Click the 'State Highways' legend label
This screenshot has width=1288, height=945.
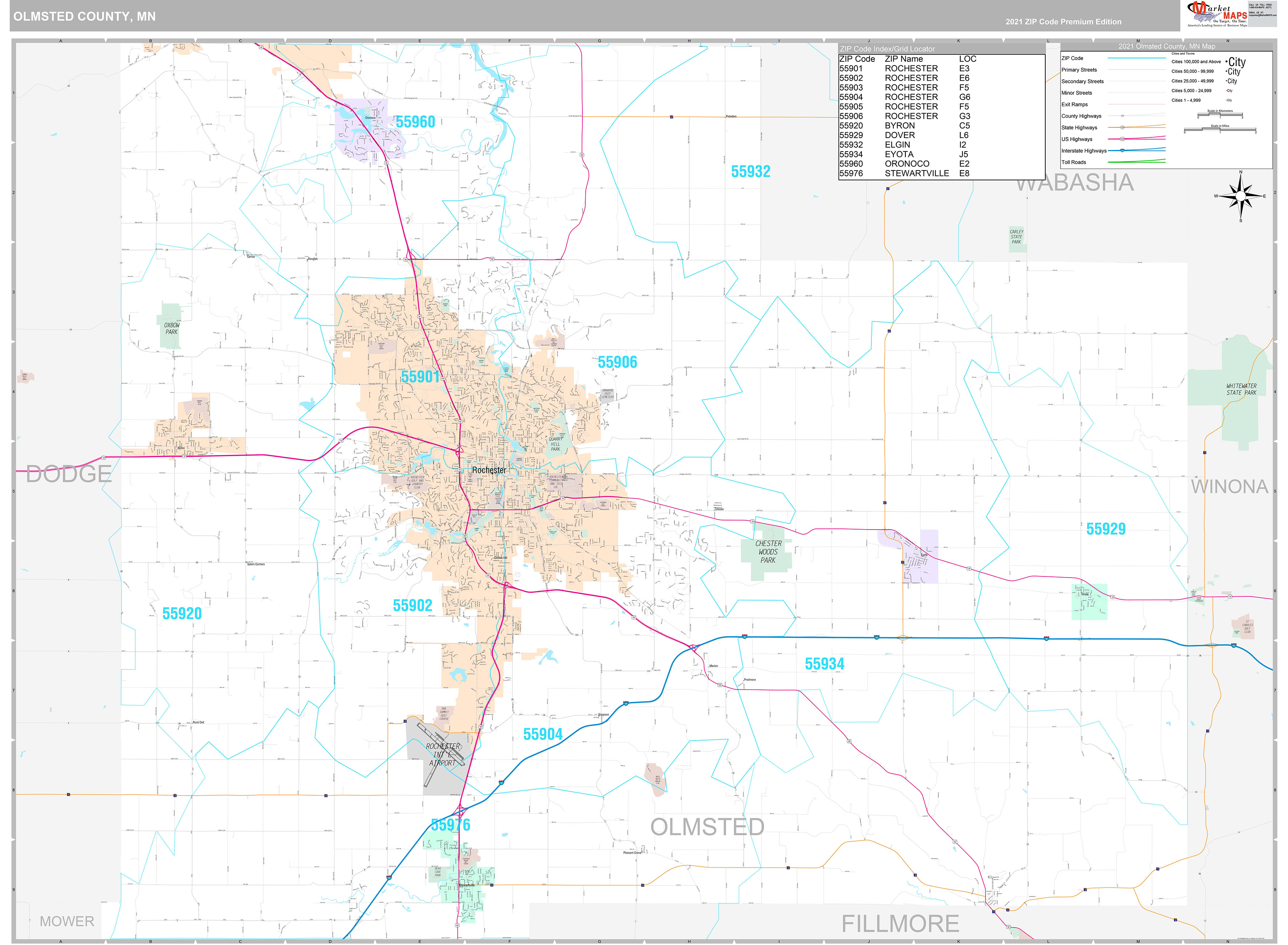click(x=1079, y=128)
